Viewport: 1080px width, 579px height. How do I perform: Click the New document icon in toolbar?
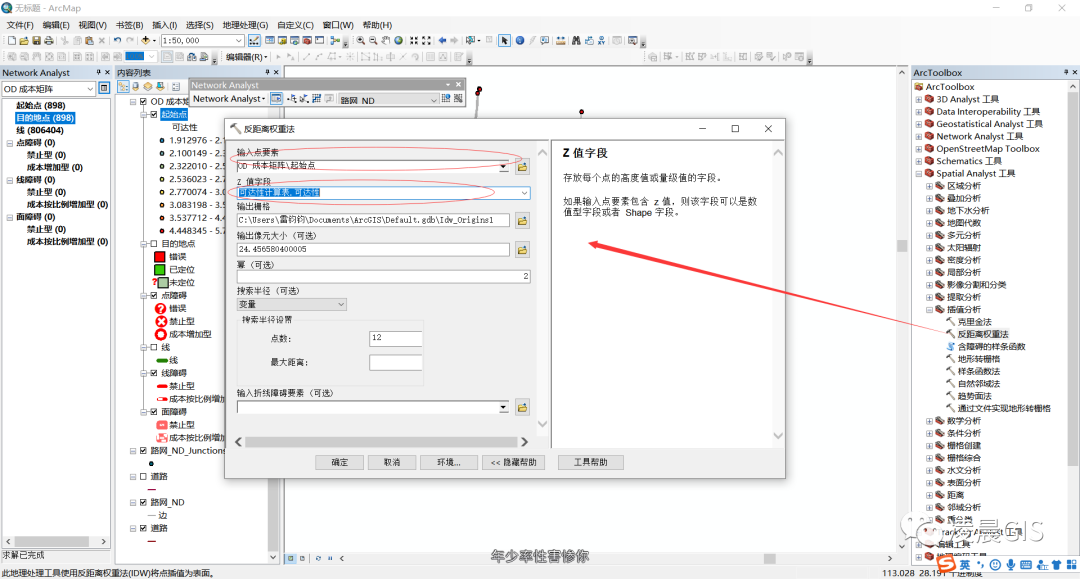12,41
